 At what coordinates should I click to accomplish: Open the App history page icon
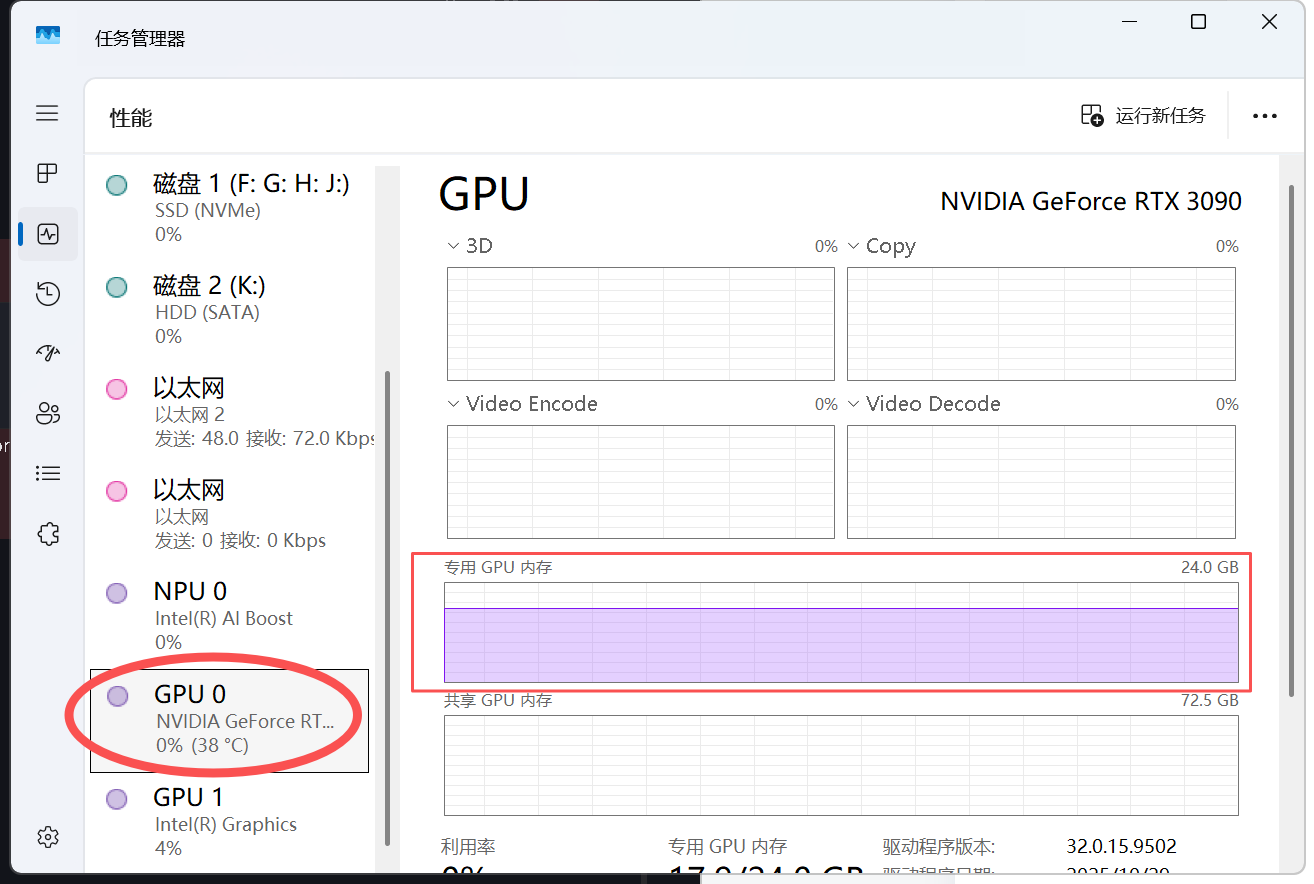click(48, 293)
